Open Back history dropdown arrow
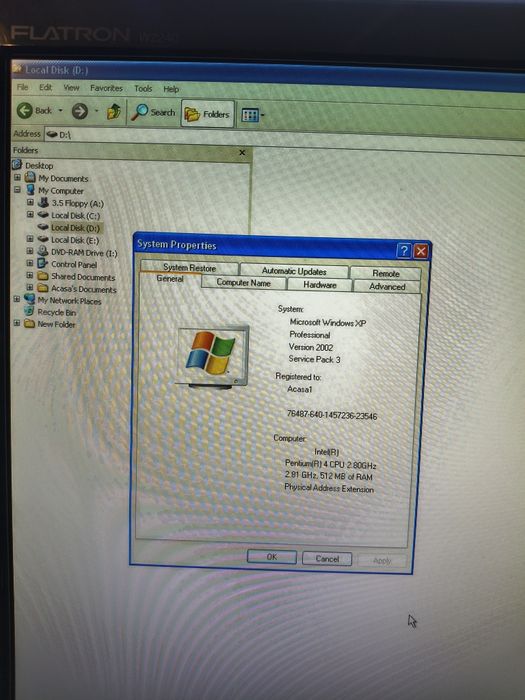 pos(60,110)
